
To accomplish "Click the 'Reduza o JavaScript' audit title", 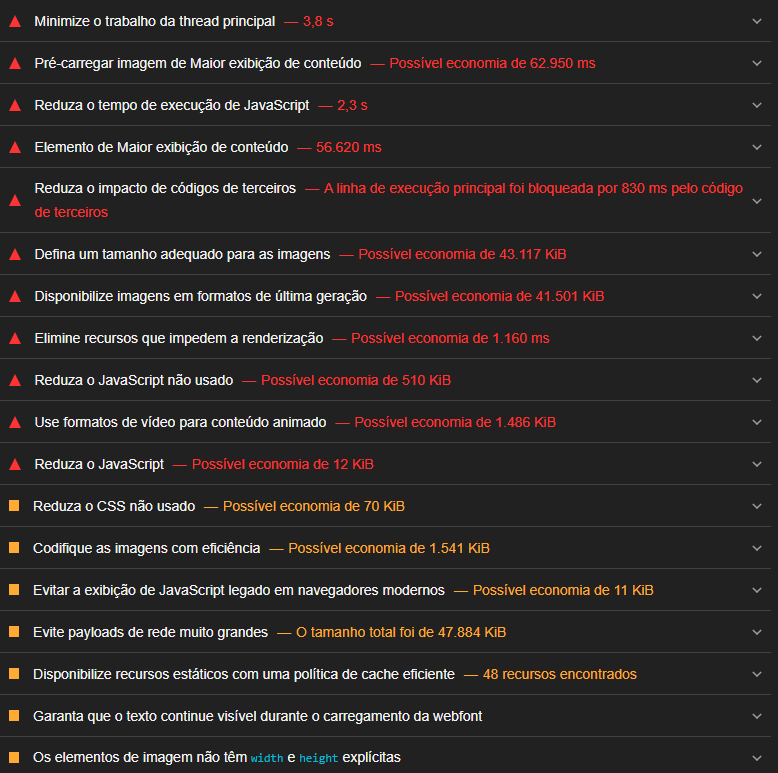I will tap(99, 464).
